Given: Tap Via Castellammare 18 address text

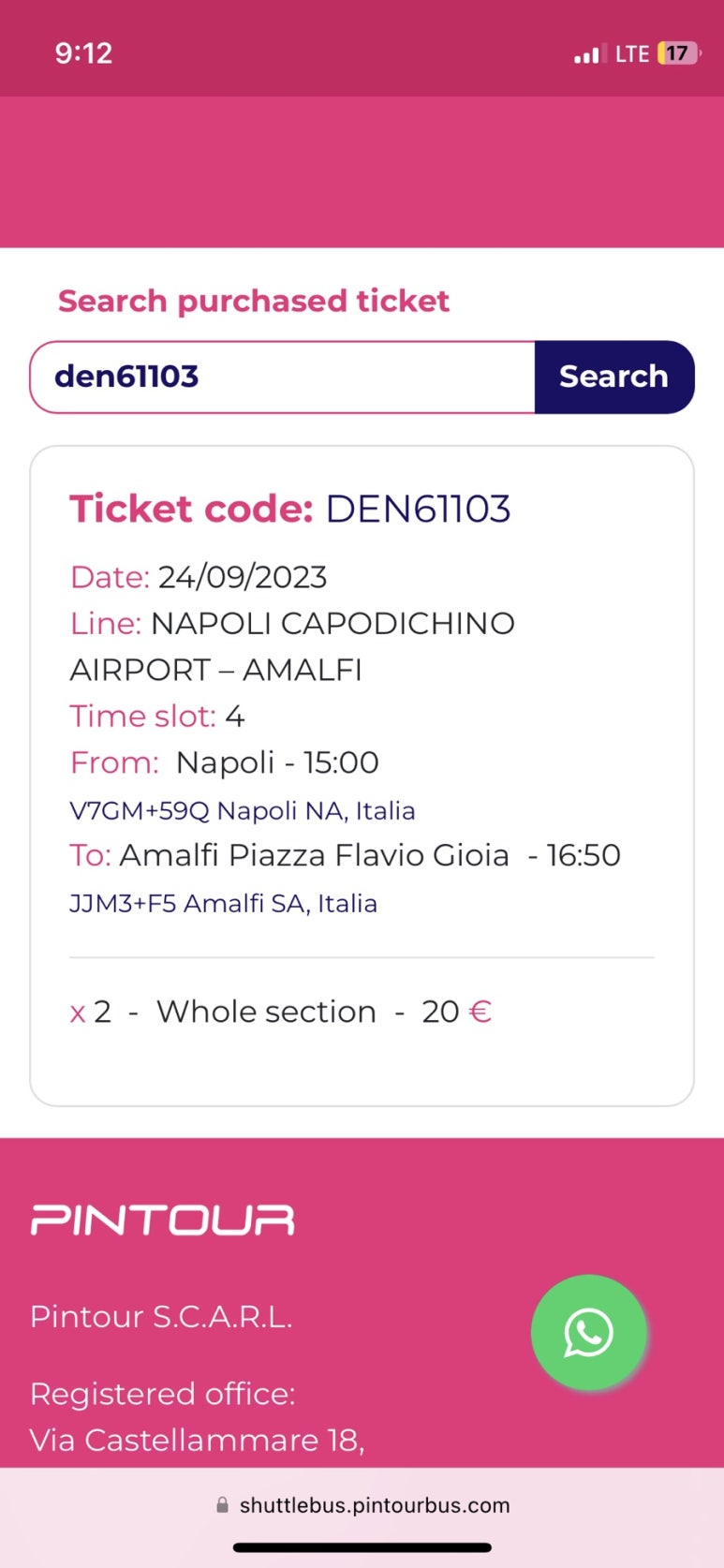Looking at the screenshot, I should click(x=198, y=1440).
